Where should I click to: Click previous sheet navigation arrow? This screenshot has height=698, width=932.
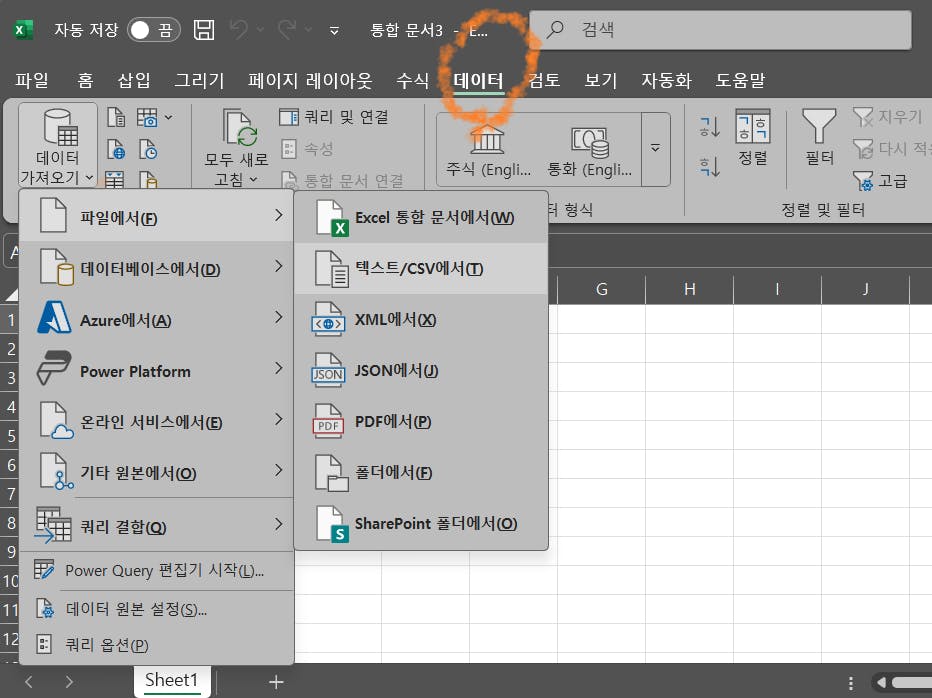coord(29,681)
